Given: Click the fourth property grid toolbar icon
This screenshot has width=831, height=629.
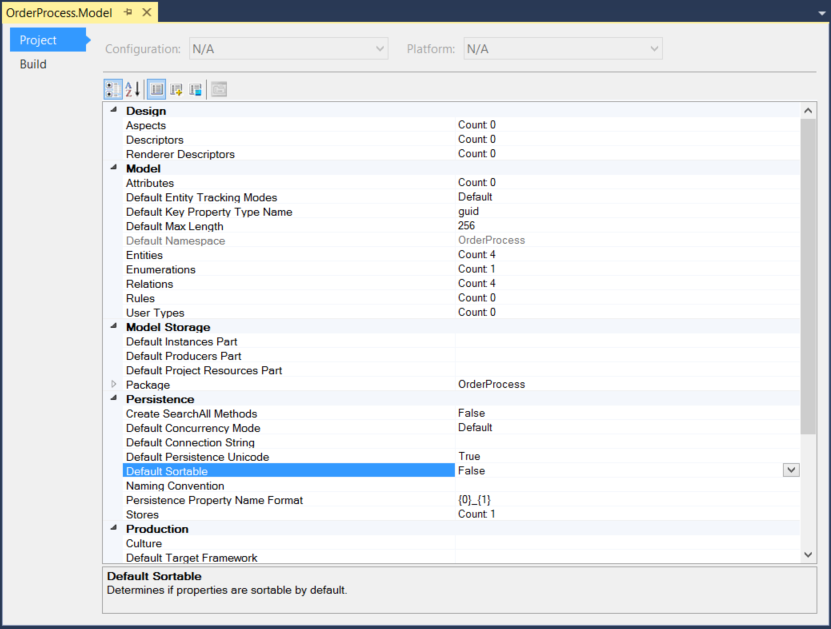Looking at the screenshot, I should pos(177,90).
